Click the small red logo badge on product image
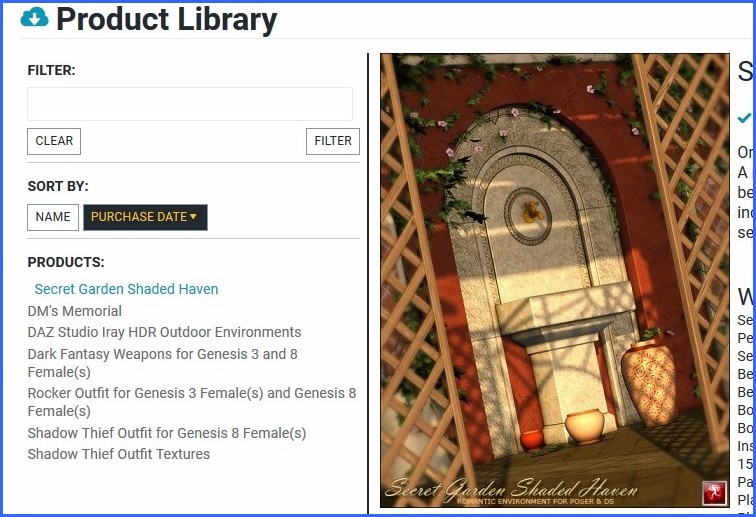The image size is (756, 517). 714,493
